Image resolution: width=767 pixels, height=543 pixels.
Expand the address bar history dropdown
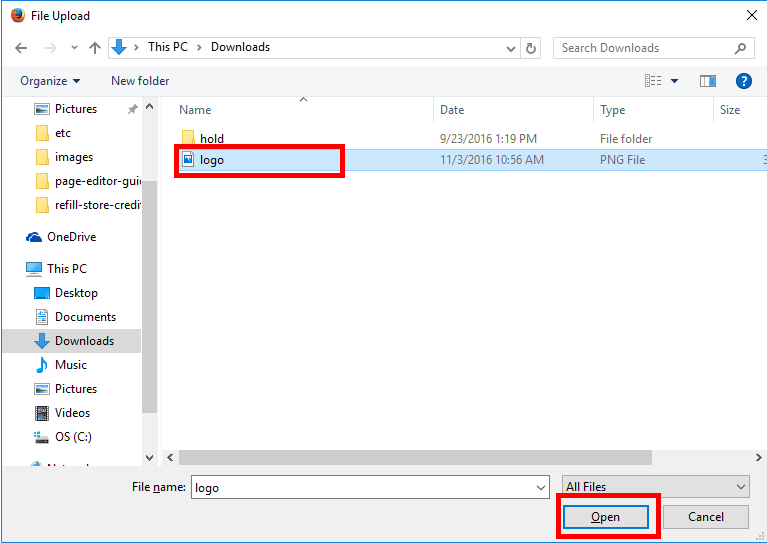[x=511, y=48]
